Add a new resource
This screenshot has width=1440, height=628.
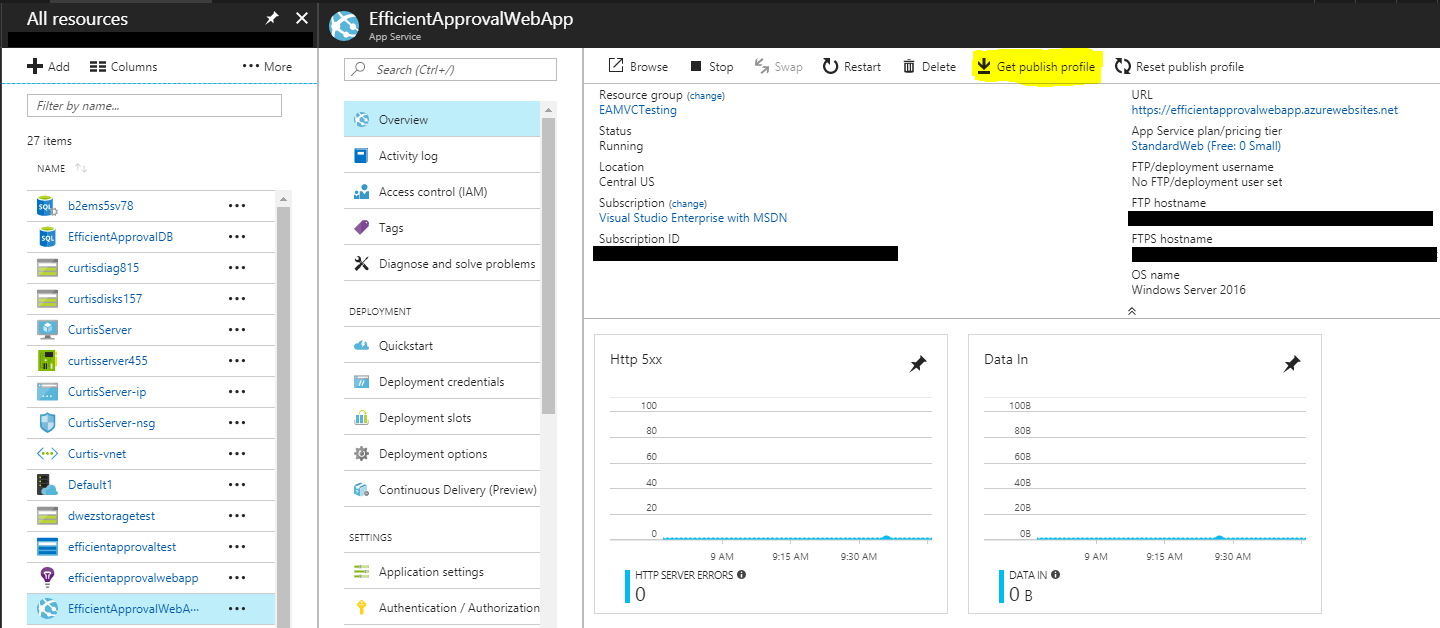point(48,67)
